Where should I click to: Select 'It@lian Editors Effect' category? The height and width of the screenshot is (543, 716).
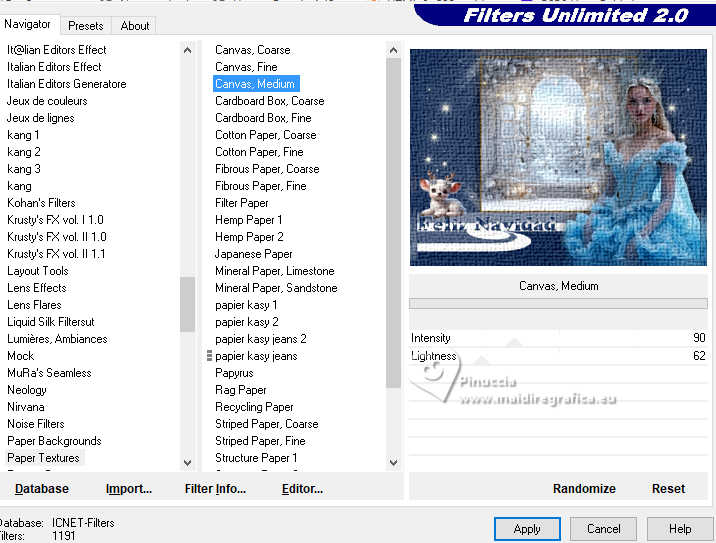[56, 50]
